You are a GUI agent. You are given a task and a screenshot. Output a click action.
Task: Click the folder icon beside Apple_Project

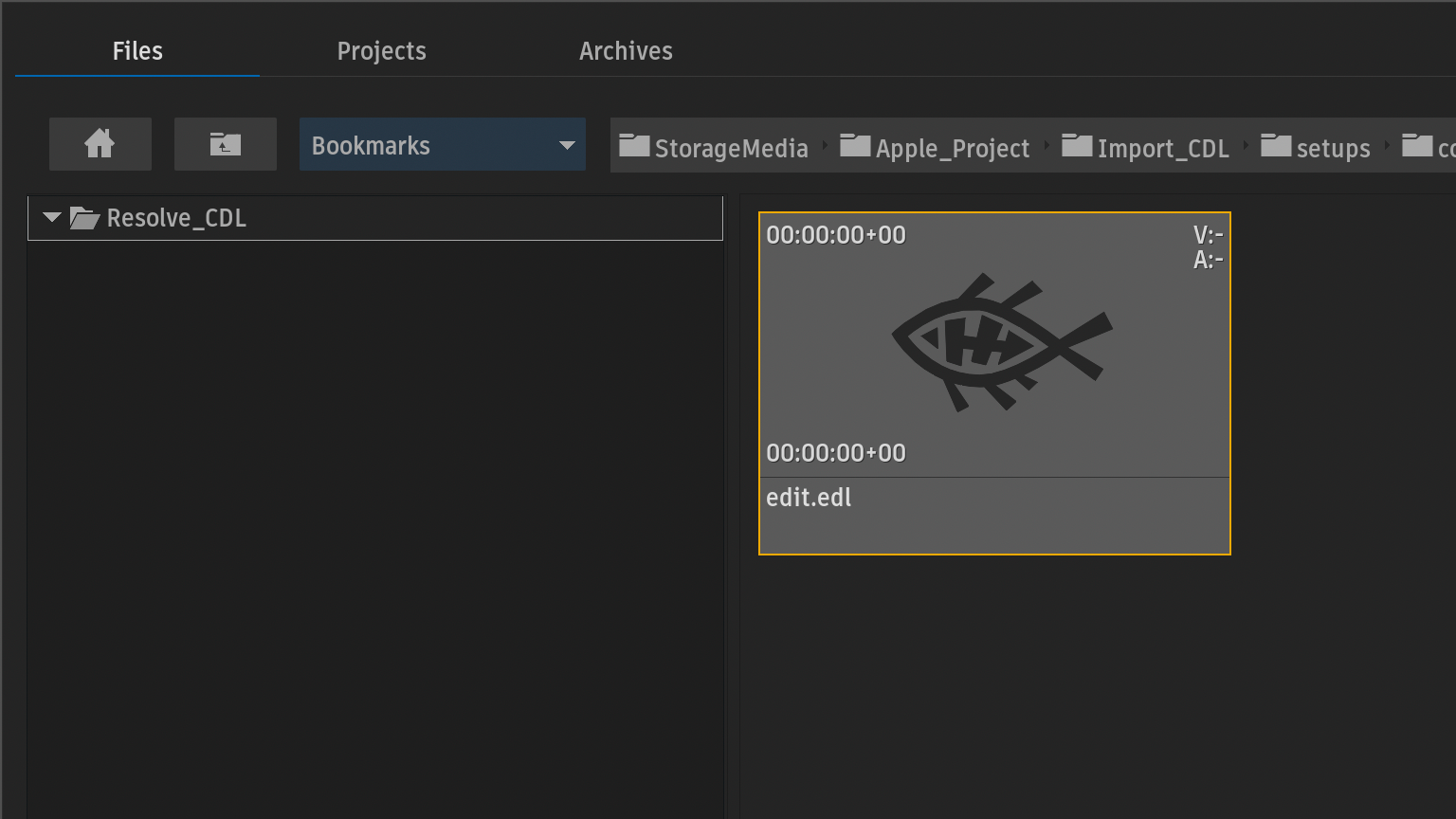pyautogui.click(x=855, y=146)
